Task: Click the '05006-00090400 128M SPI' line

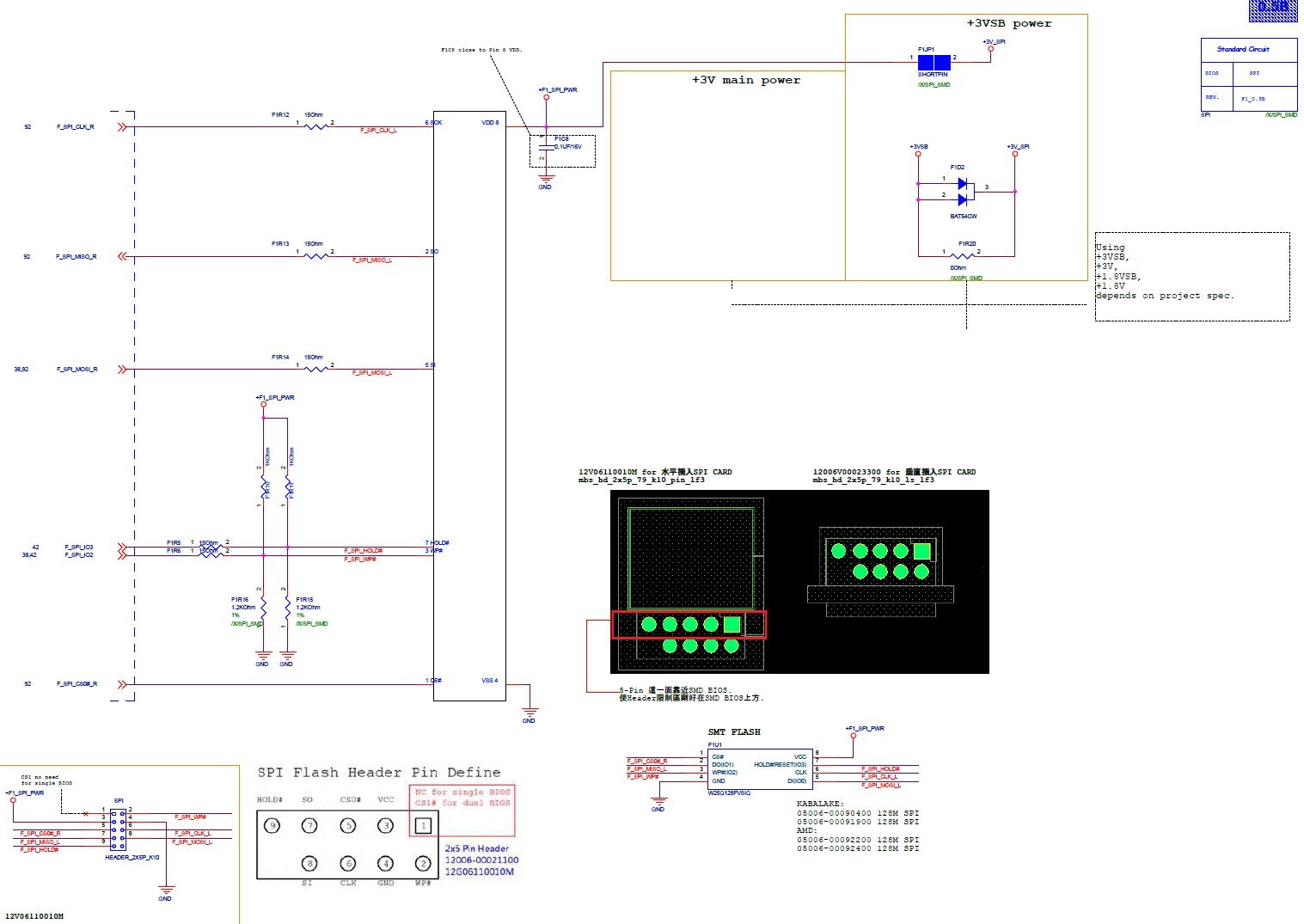Action: coord(858,812)
